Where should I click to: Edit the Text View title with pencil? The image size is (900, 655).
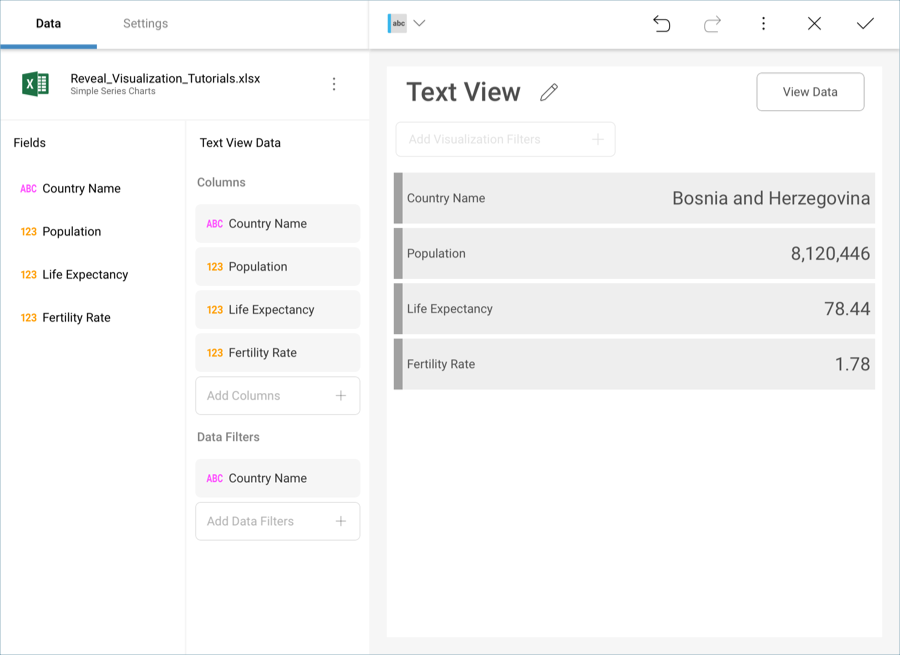coord(548,93)
